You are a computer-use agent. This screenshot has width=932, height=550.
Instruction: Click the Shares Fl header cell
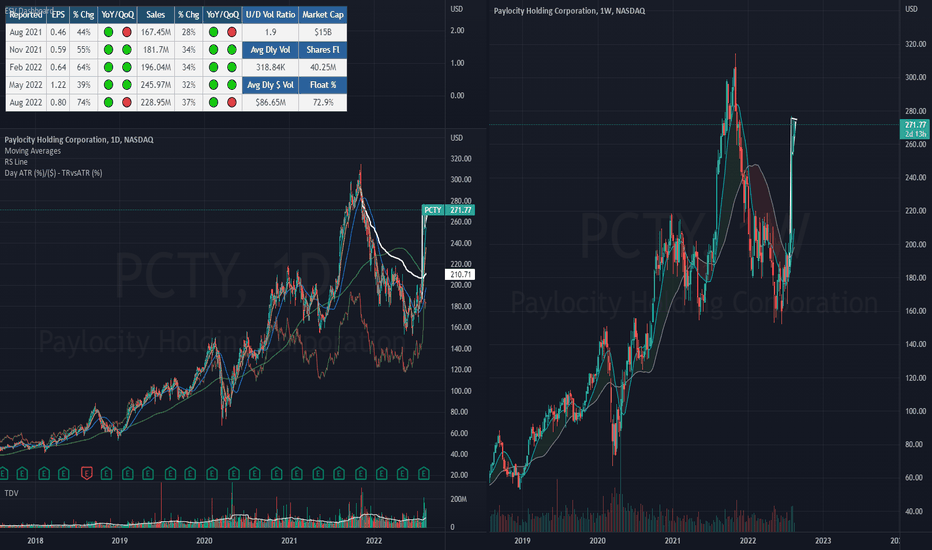(x=323, y=50)
